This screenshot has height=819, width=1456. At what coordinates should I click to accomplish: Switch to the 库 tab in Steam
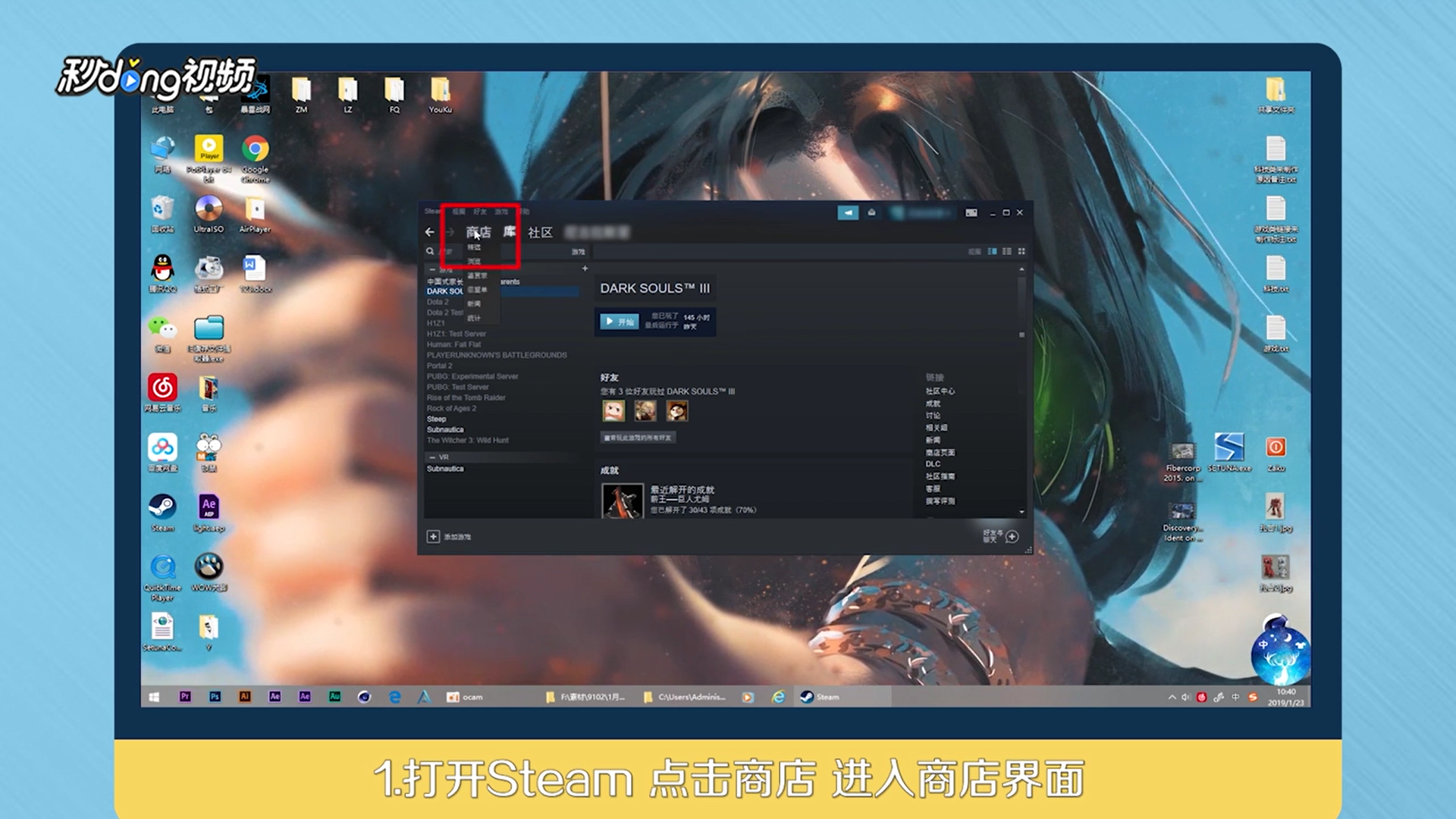point(510,231)
